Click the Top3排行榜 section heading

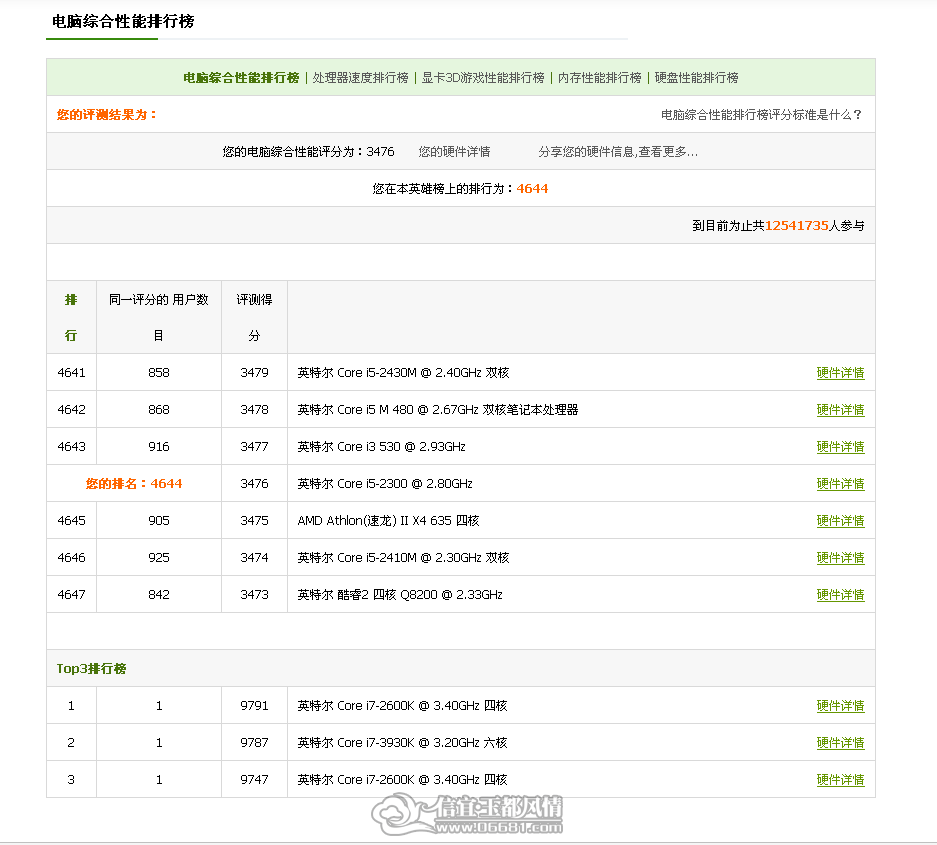91,669
